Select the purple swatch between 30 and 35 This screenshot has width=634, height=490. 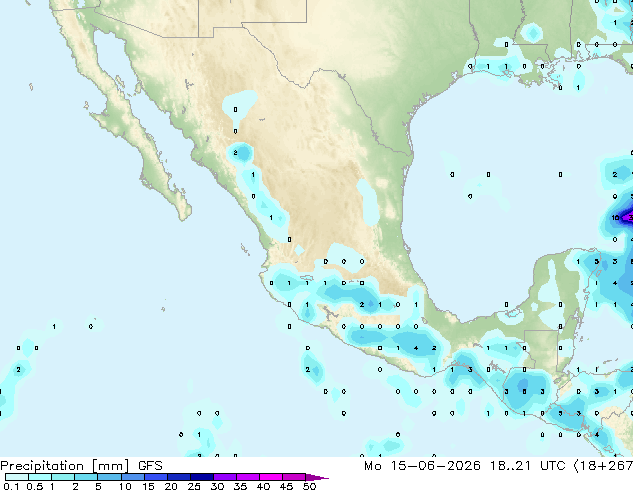click(224, 477)
